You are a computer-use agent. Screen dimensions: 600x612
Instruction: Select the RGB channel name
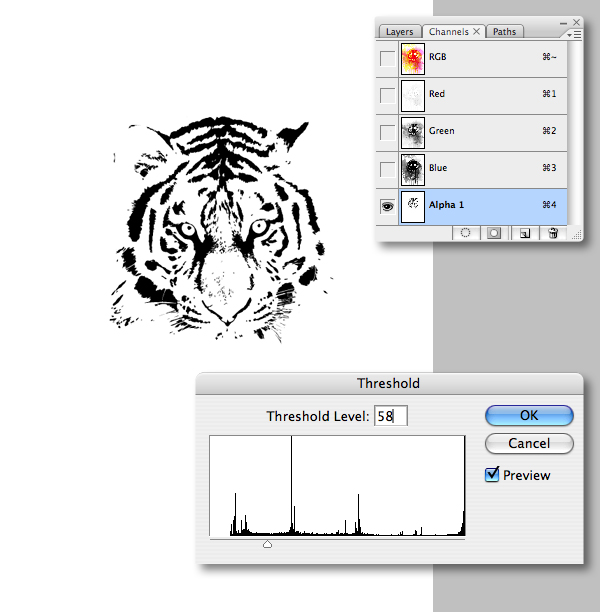(438, 57)
